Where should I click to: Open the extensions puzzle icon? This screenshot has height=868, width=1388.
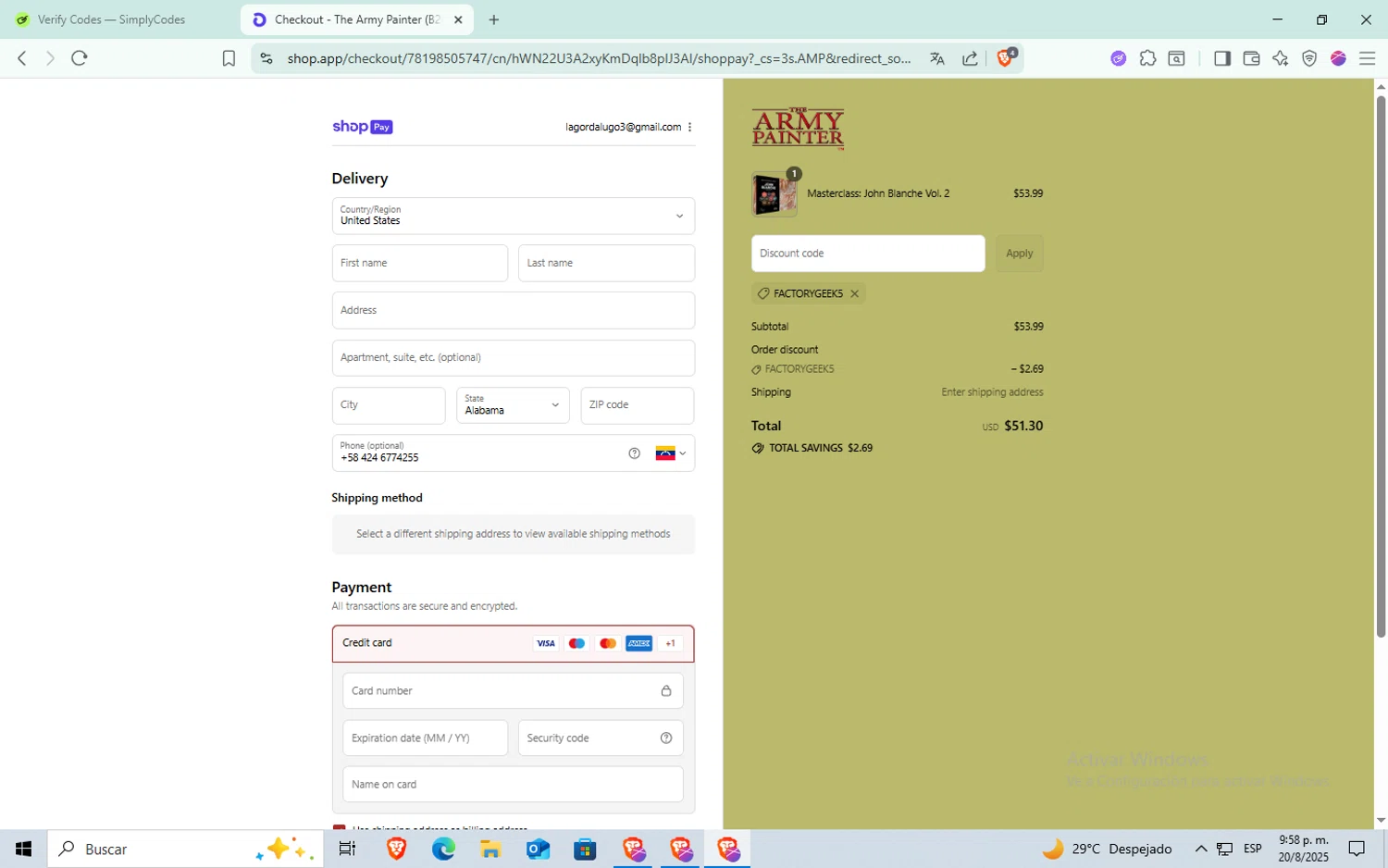pos(1147,58)
